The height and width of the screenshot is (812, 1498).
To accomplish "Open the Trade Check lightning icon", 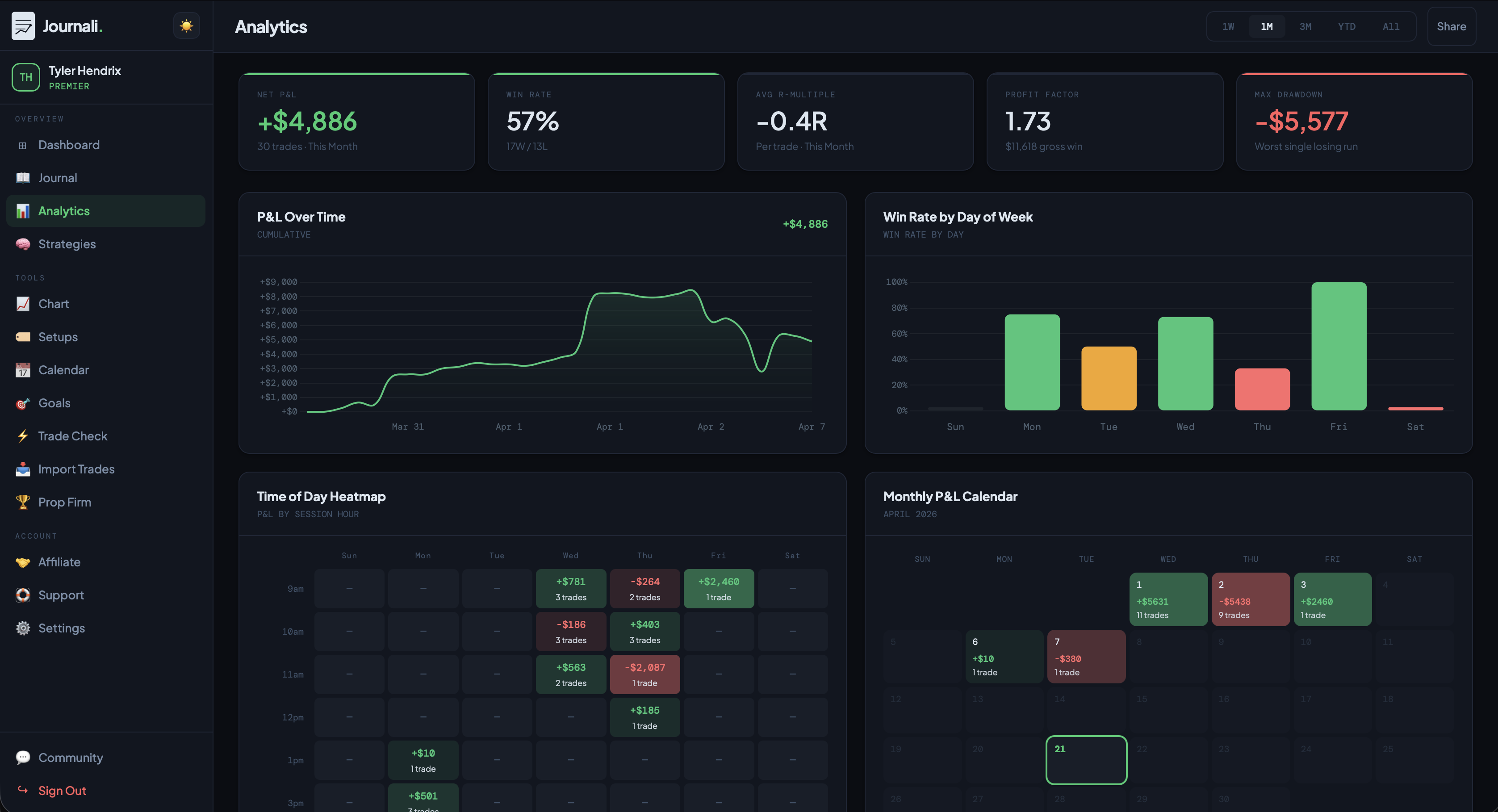I will coord(23,436).
